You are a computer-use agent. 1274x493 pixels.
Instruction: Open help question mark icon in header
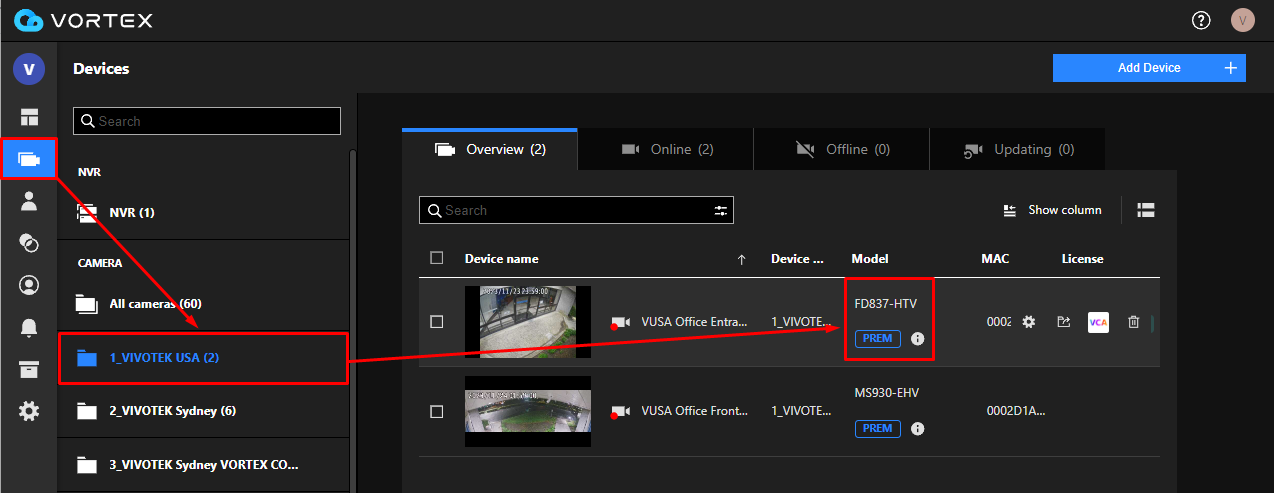pos(1201,20)
